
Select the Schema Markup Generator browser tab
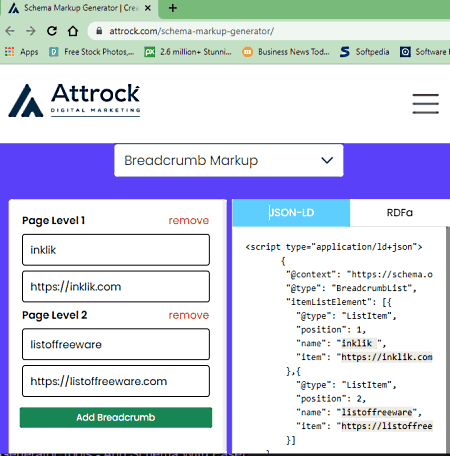80,8
